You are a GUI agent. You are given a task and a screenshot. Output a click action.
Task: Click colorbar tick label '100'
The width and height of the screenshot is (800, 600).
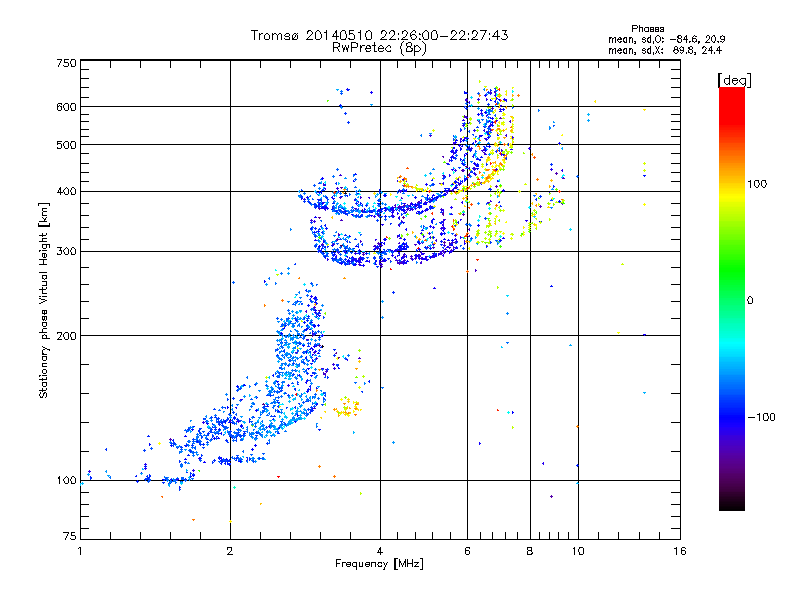[757, 184]
